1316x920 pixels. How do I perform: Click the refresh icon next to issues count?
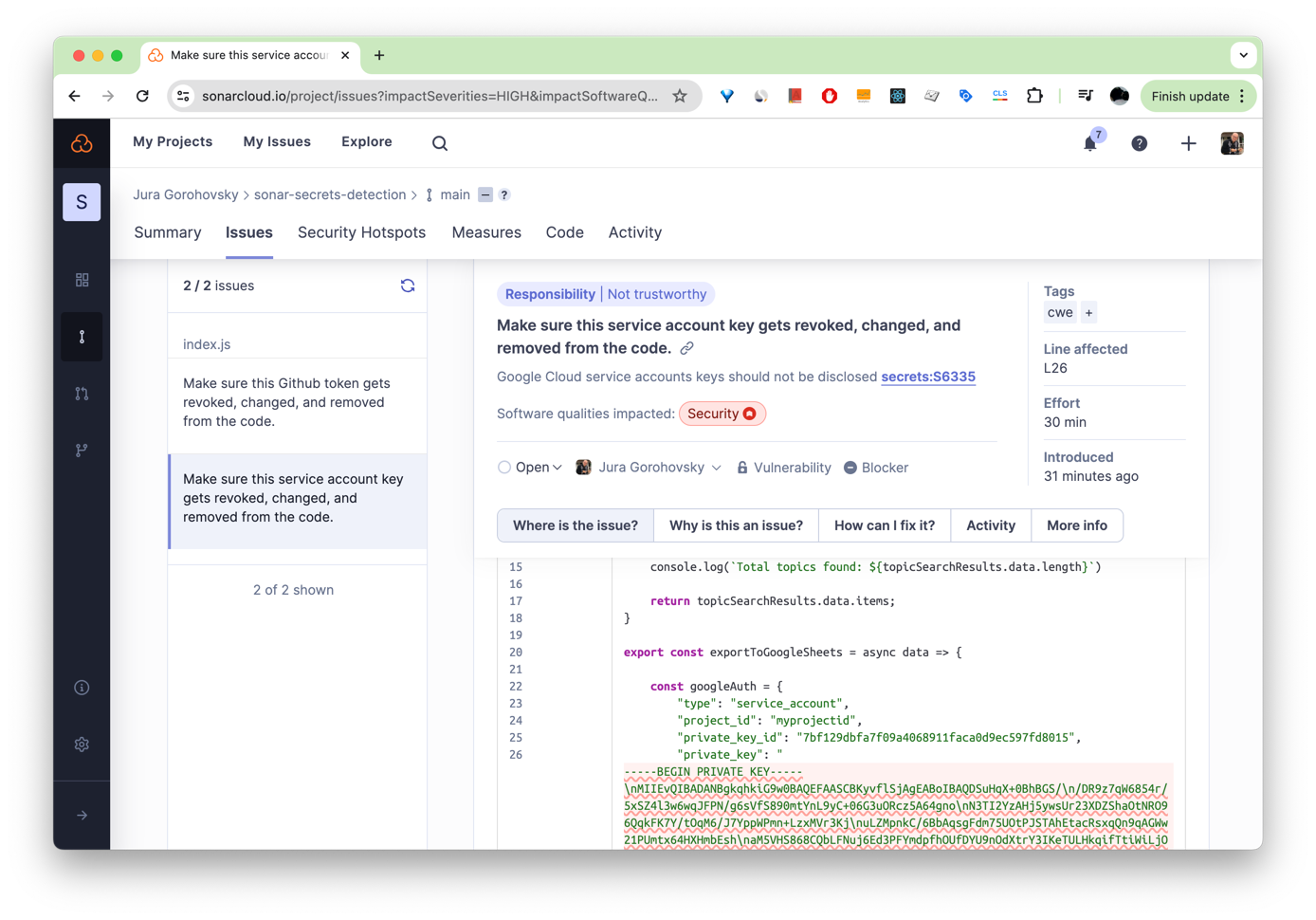pos(408,285)
